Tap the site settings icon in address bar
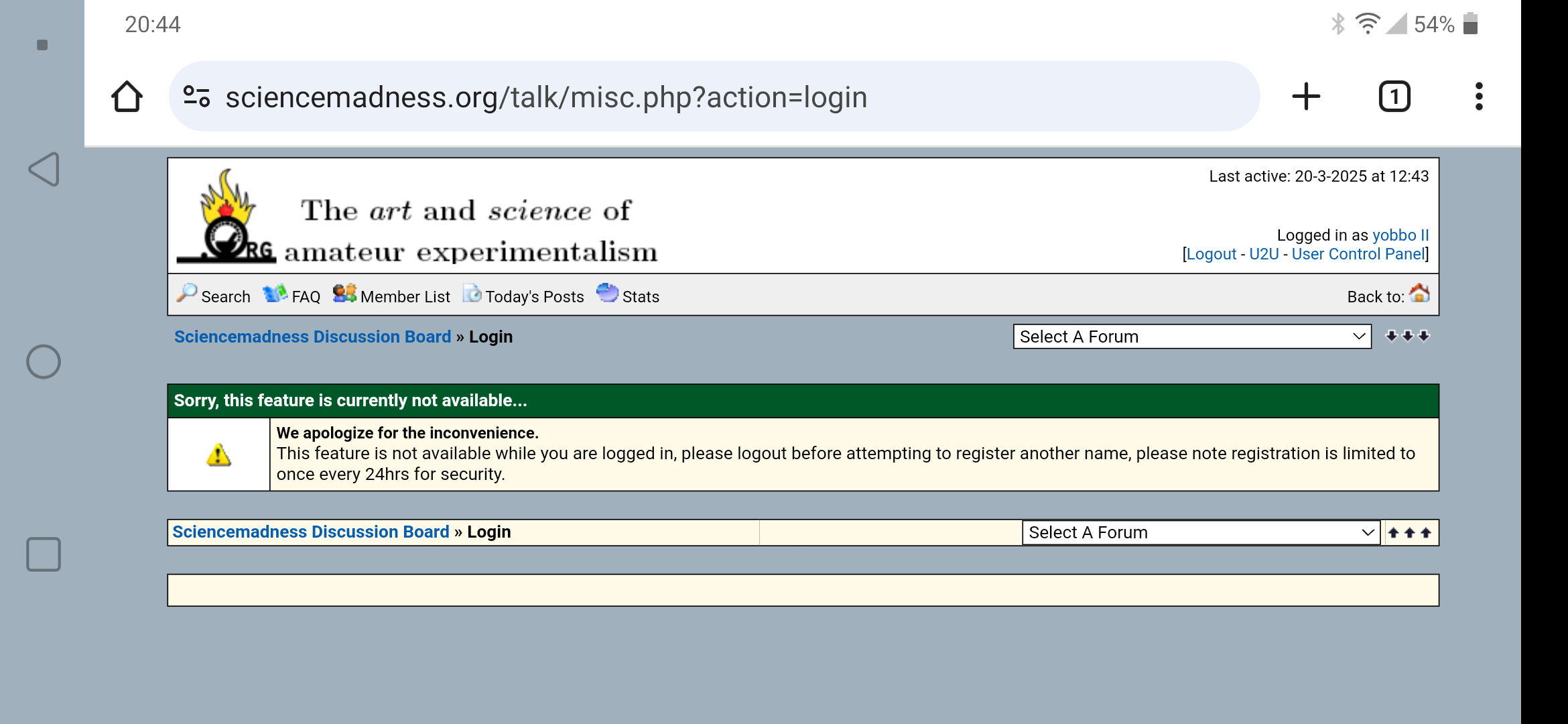Viewport: 1568px width, 724px height. (x=196, y=97)
